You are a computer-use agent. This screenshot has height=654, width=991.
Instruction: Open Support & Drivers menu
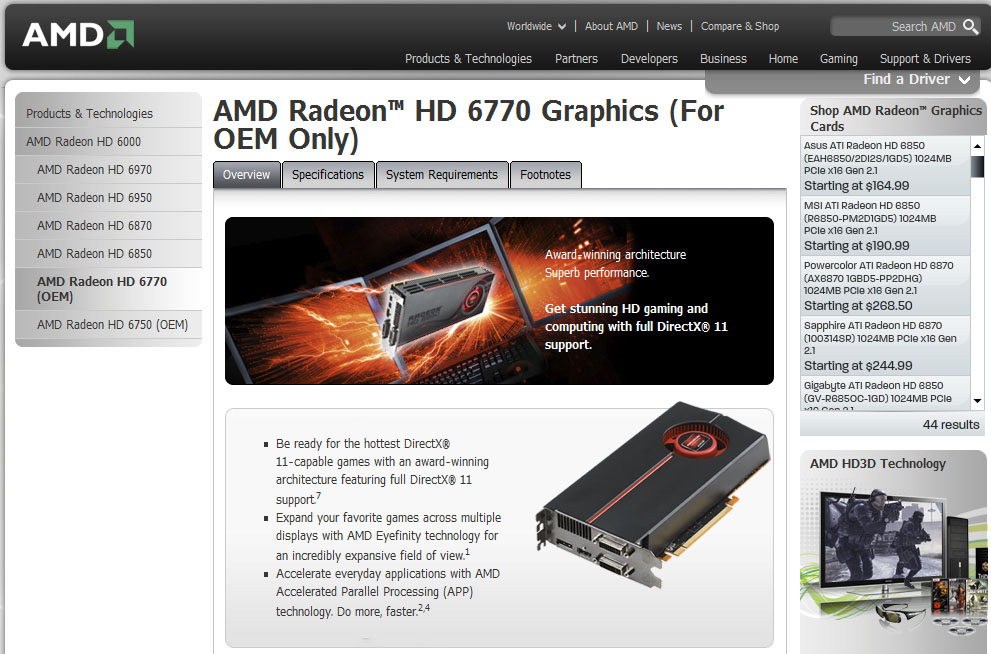[925, 59]
